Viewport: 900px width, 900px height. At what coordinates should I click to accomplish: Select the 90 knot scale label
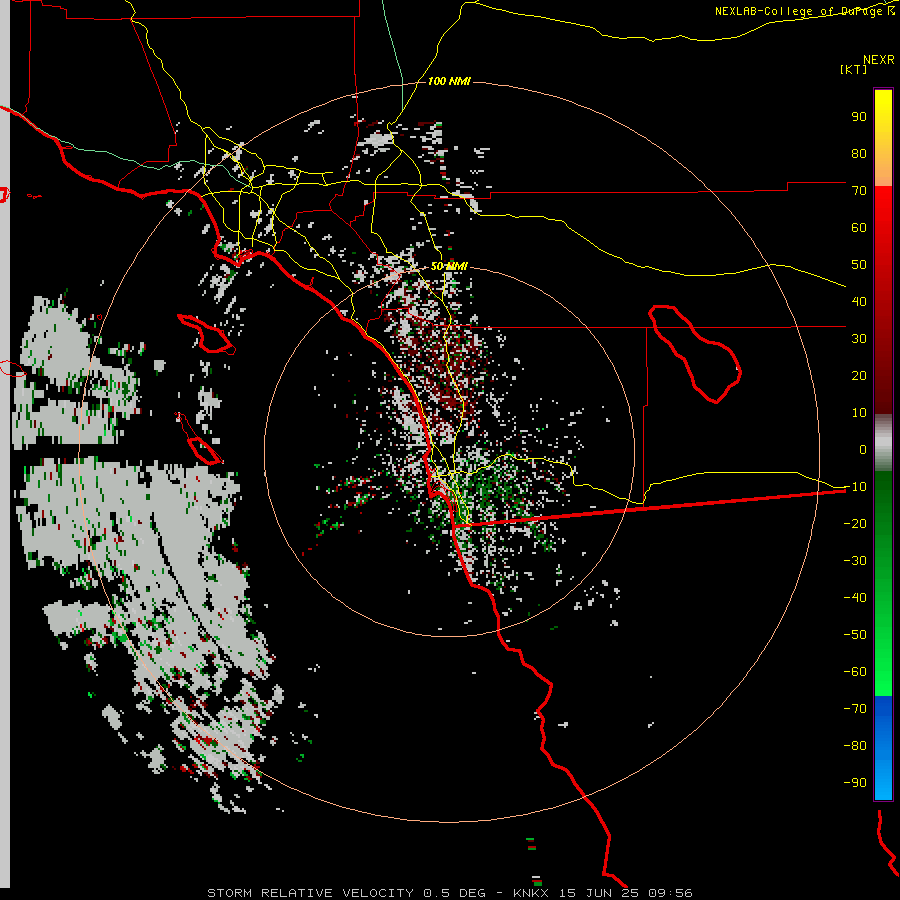(859, 117)
